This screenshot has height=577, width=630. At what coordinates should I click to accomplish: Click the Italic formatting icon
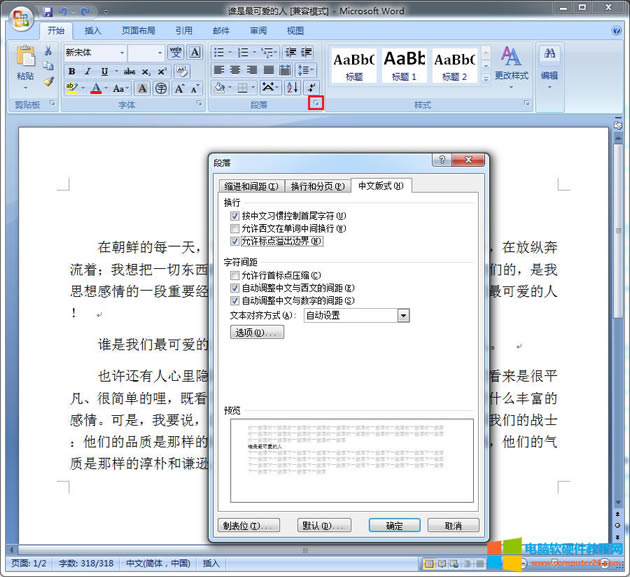point(88,71)
